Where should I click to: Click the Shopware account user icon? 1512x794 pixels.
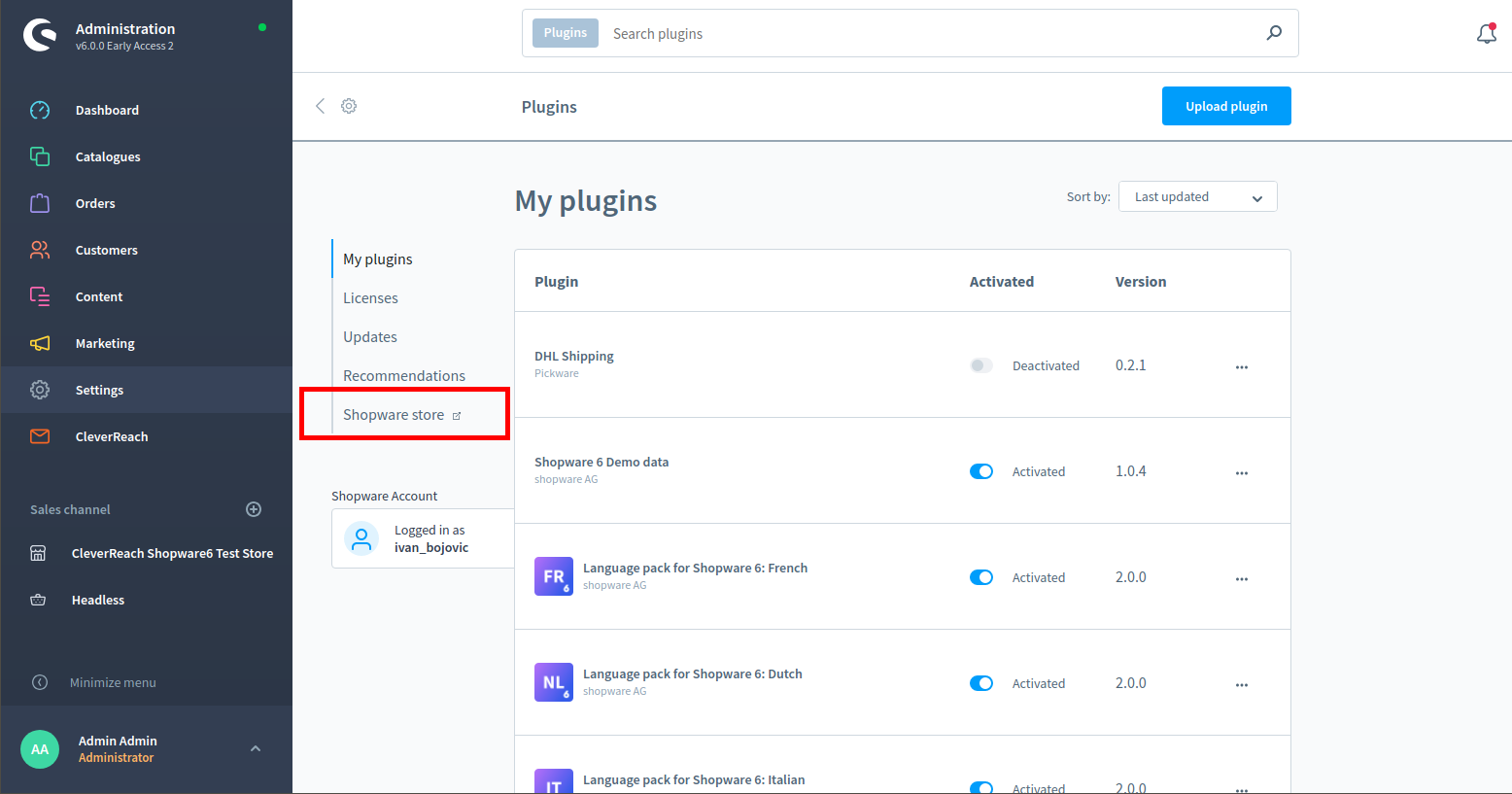click(x=361, y=538)
